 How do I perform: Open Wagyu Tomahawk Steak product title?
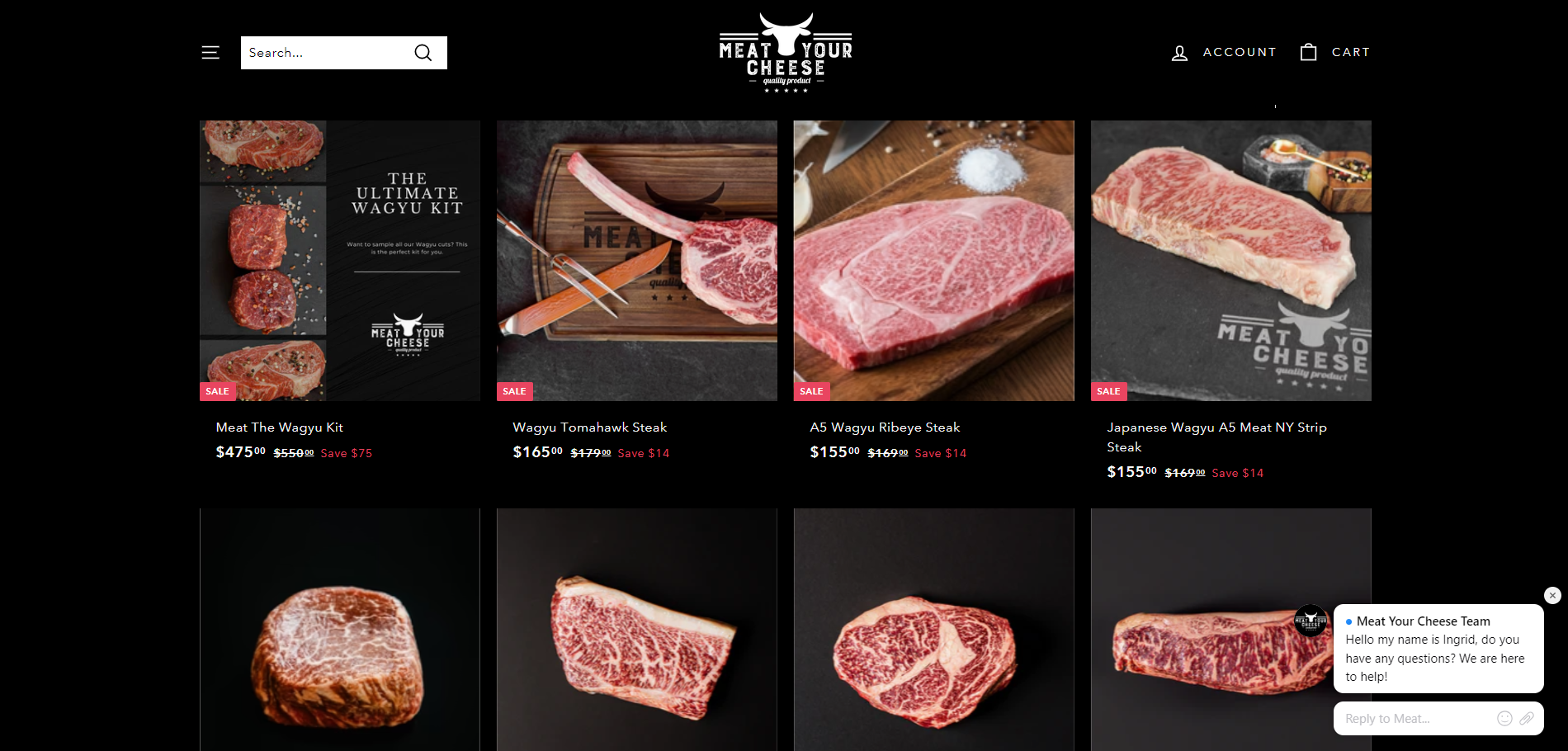[x=590, y=427]
